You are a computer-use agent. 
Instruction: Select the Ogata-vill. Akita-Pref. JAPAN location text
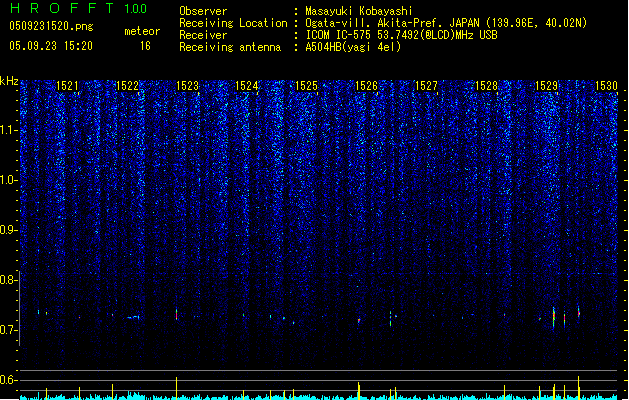click(x=446, y=23)
